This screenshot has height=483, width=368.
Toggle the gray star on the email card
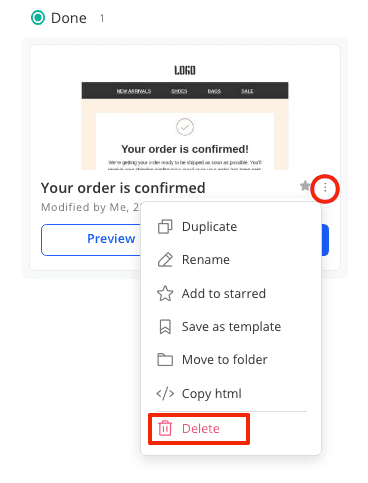305,186
